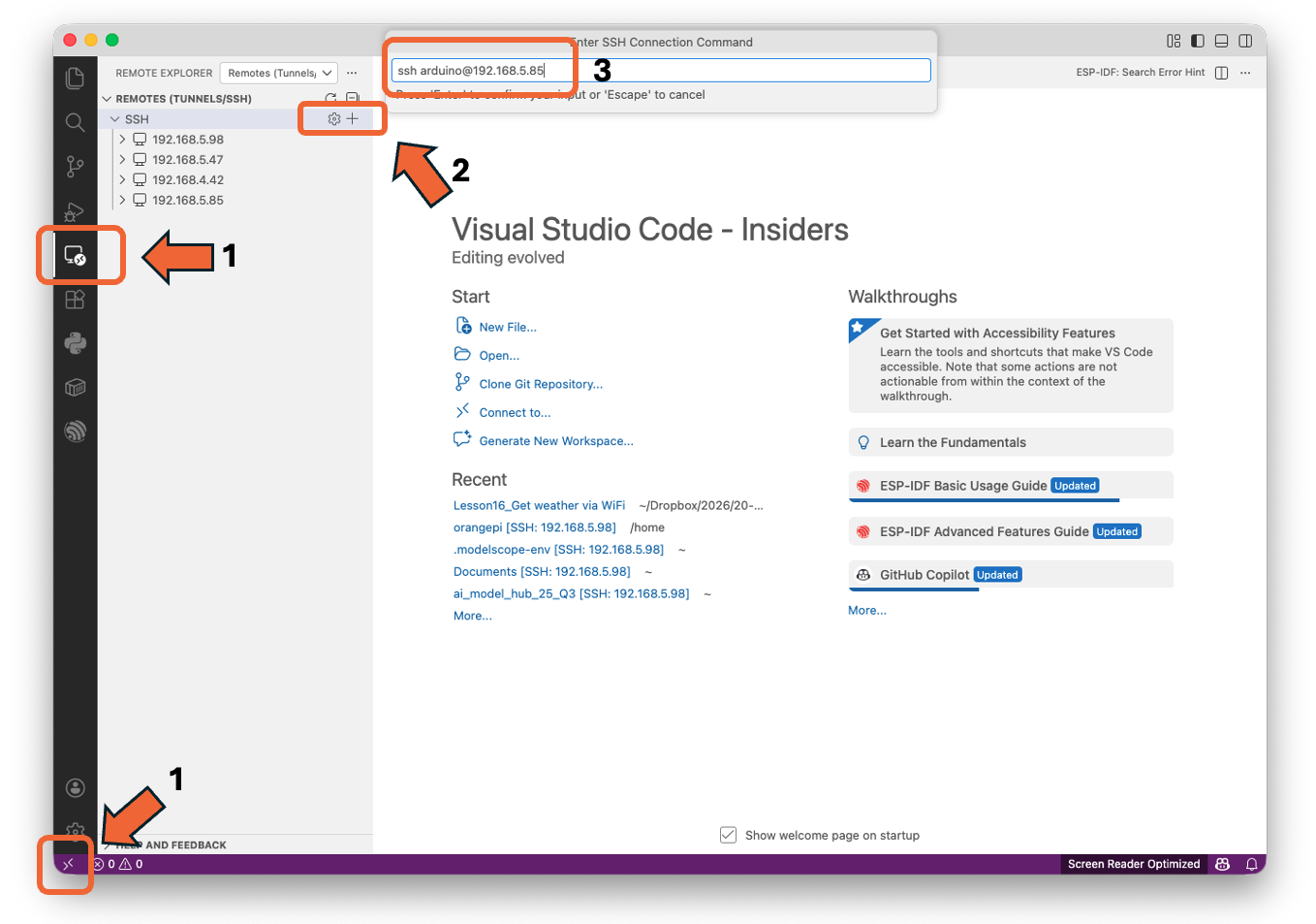Collapse all in Remotes view
Screen dimensions: 1316x924
pyautogui.click(x=353, y=98)
